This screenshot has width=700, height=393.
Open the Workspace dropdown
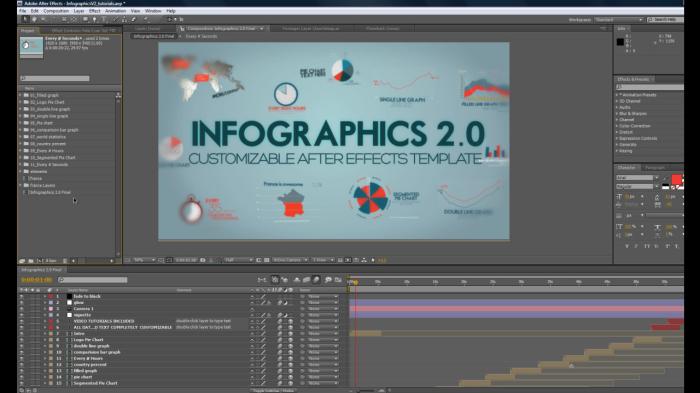click(618, 20)
